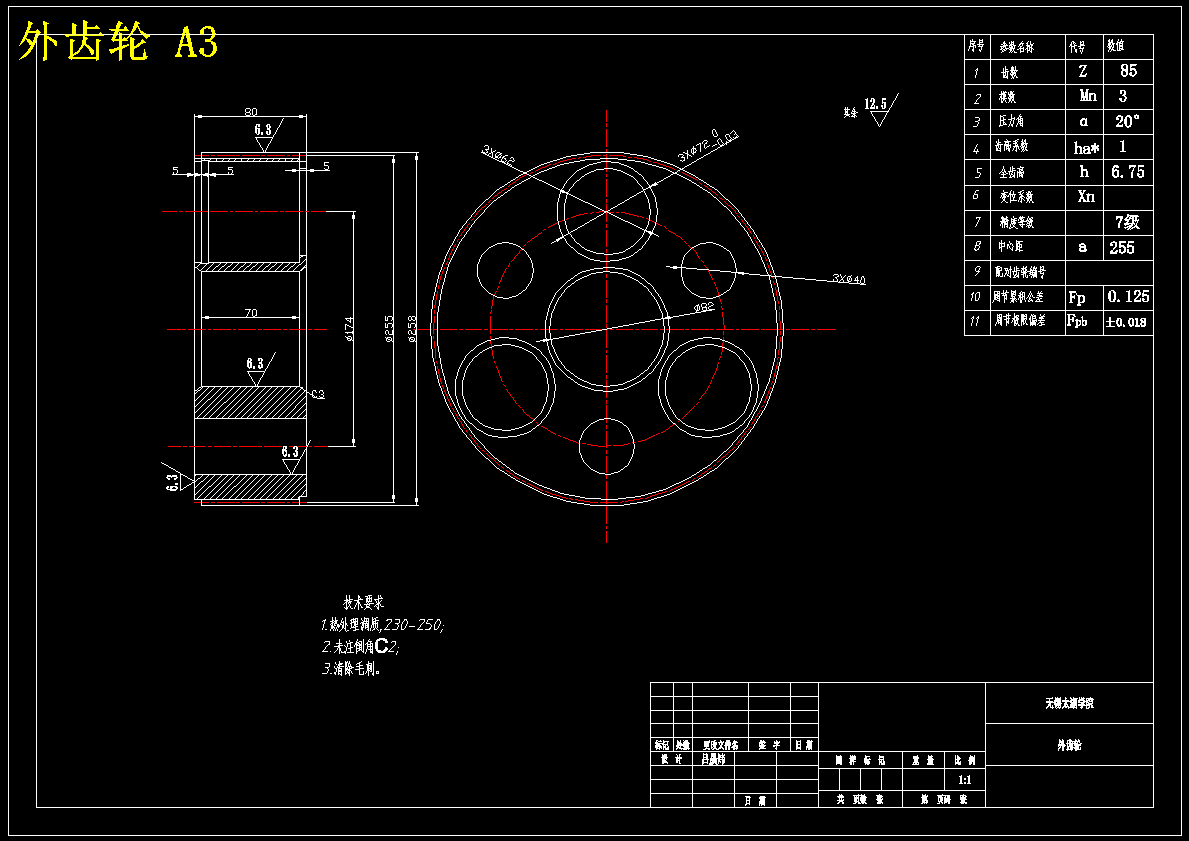
Task: Select the '3Xø40' hole callout
Action: [x=849, y=279]
